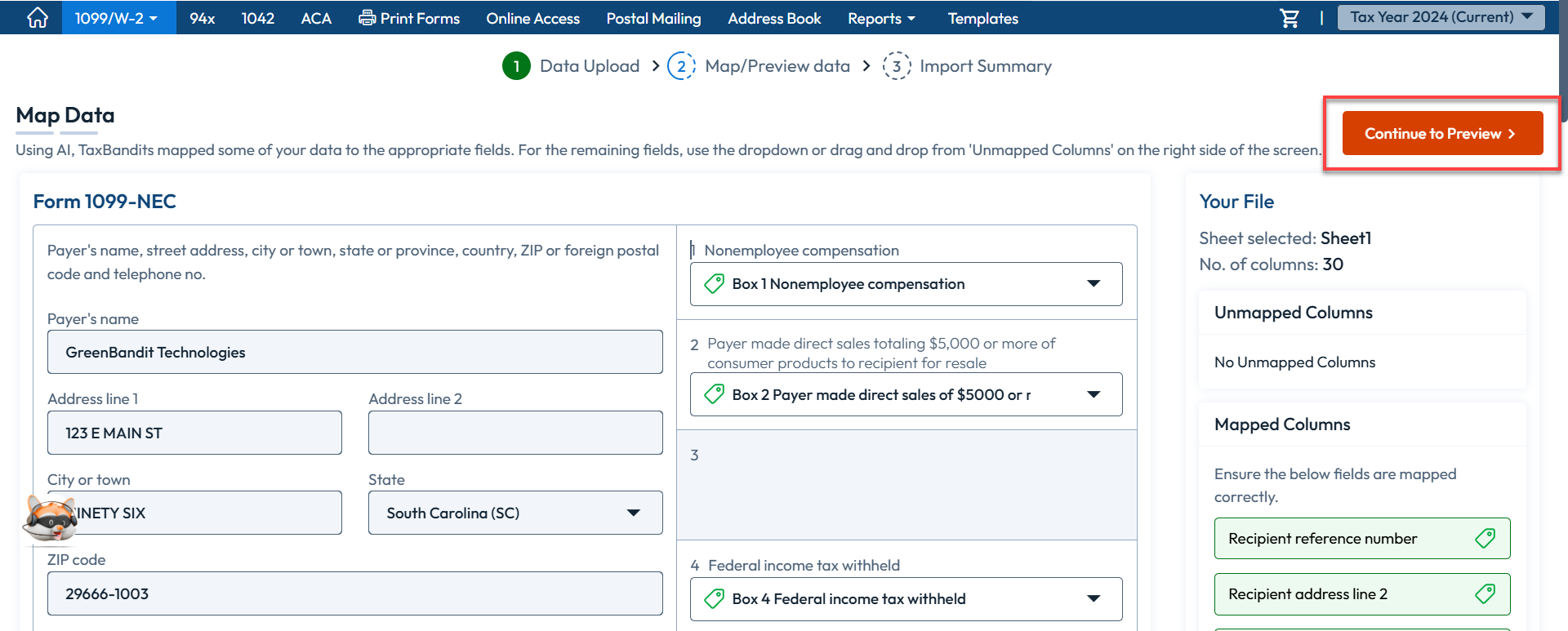Select the Recipient address line 2 mapped column
Image resolution: width=1568 pixels, height=631 pixels.
(1362, 594)
